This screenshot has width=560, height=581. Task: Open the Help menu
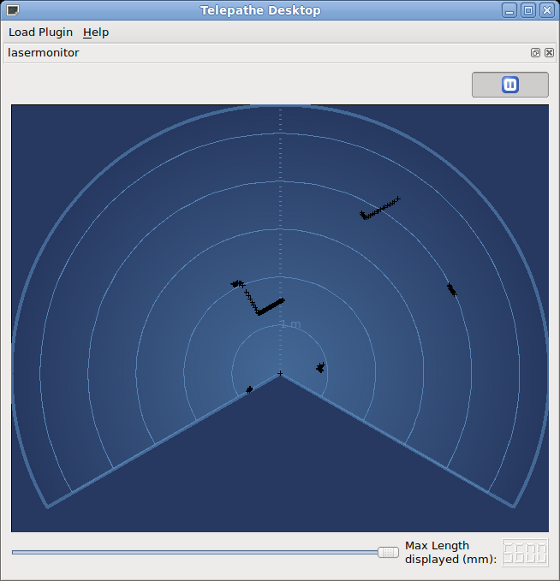pos(96,32)
